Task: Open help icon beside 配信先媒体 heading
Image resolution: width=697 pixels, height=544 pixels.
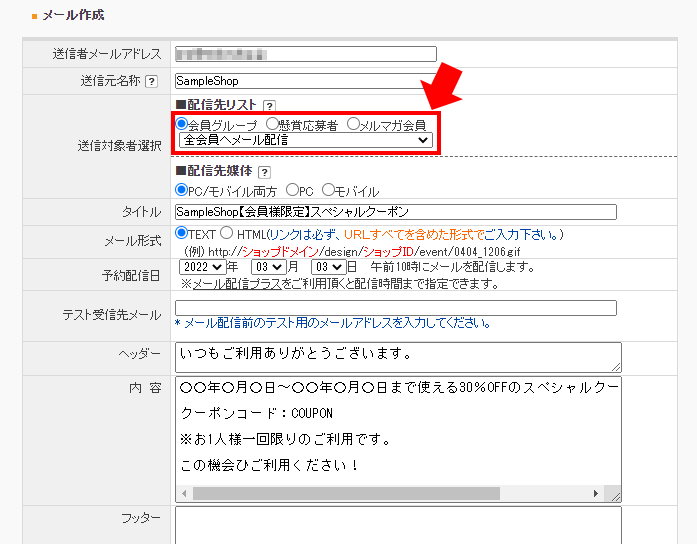Action: click(264, 172)
